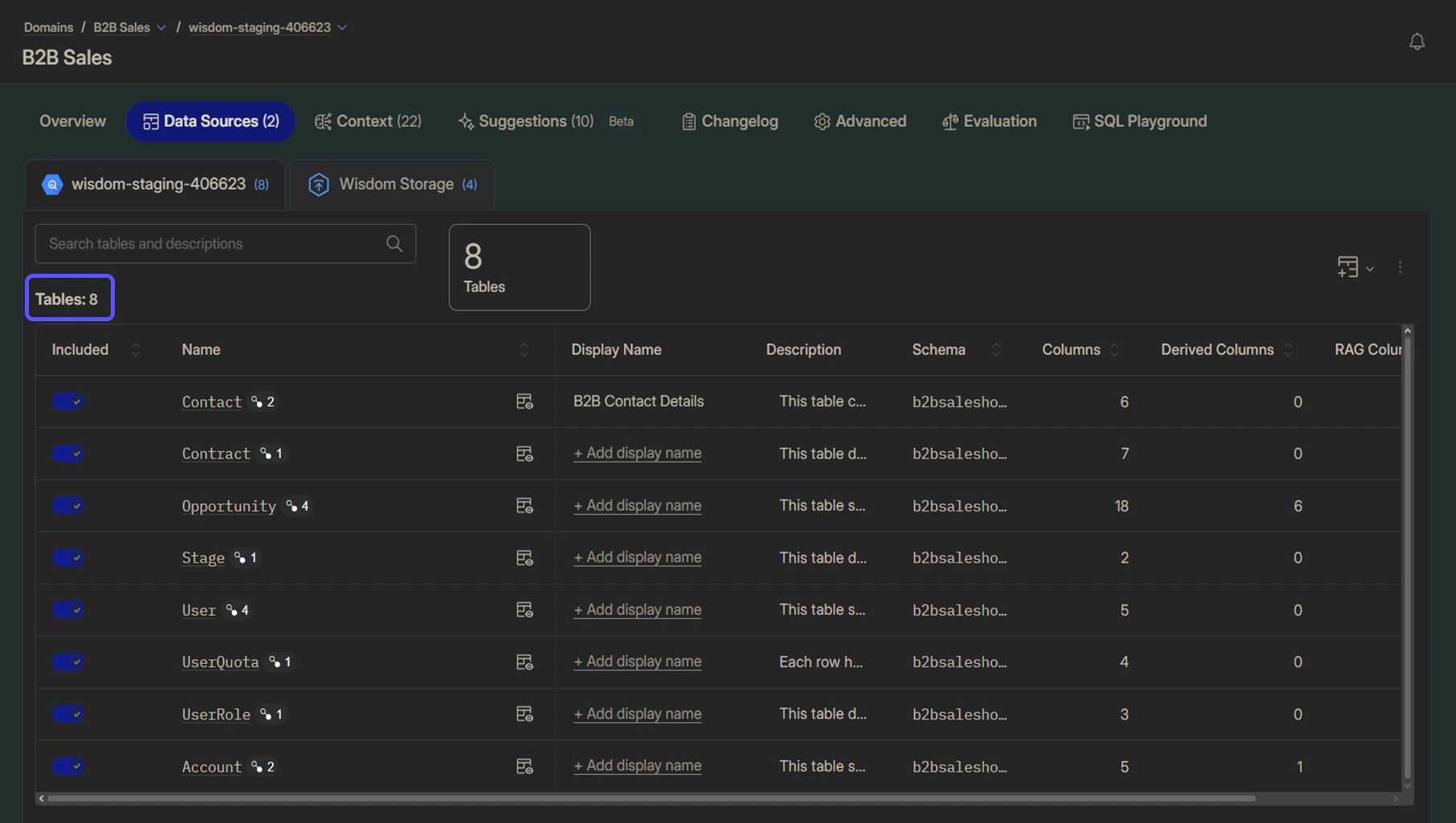Toggle Included switch for Account table
Image resolution: width=1456 pixels, height=823 pixels.
[x=68, y=766]
